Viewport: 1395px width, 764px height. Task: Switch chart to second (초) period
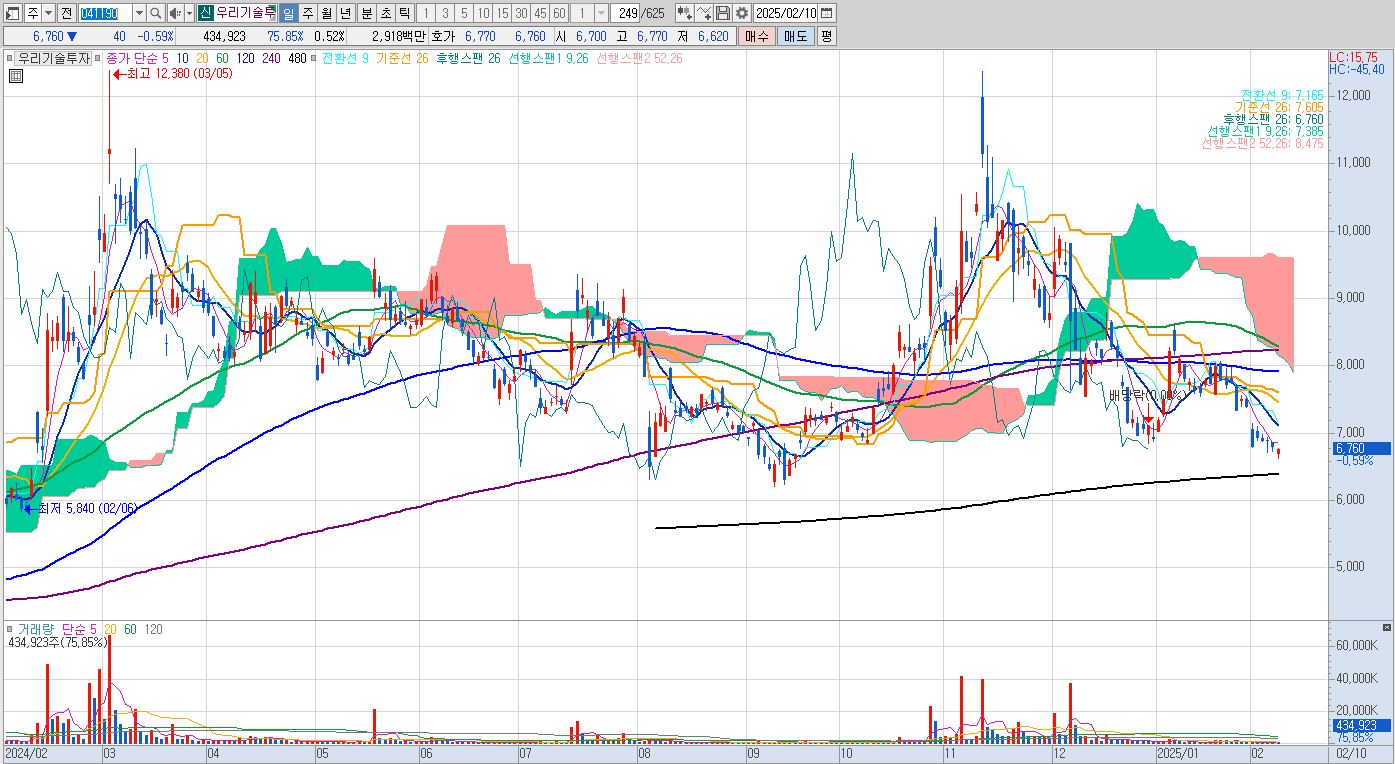[385, 13]
